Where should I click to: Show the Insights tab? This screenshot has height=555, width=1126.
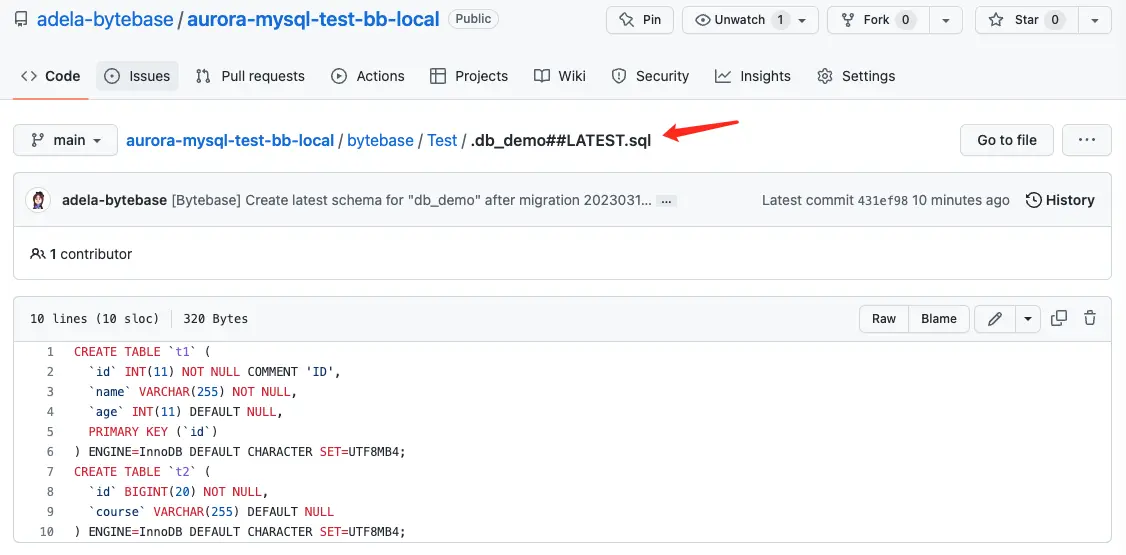click(x=753, y=76)
